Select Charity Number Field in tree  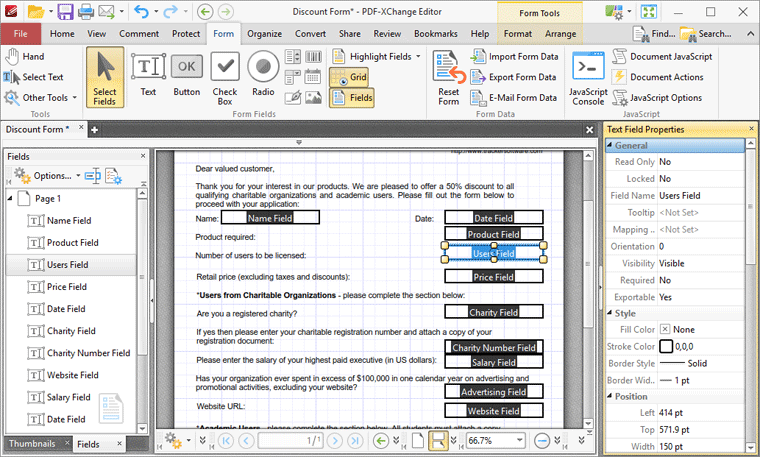(x=79, y=353)
